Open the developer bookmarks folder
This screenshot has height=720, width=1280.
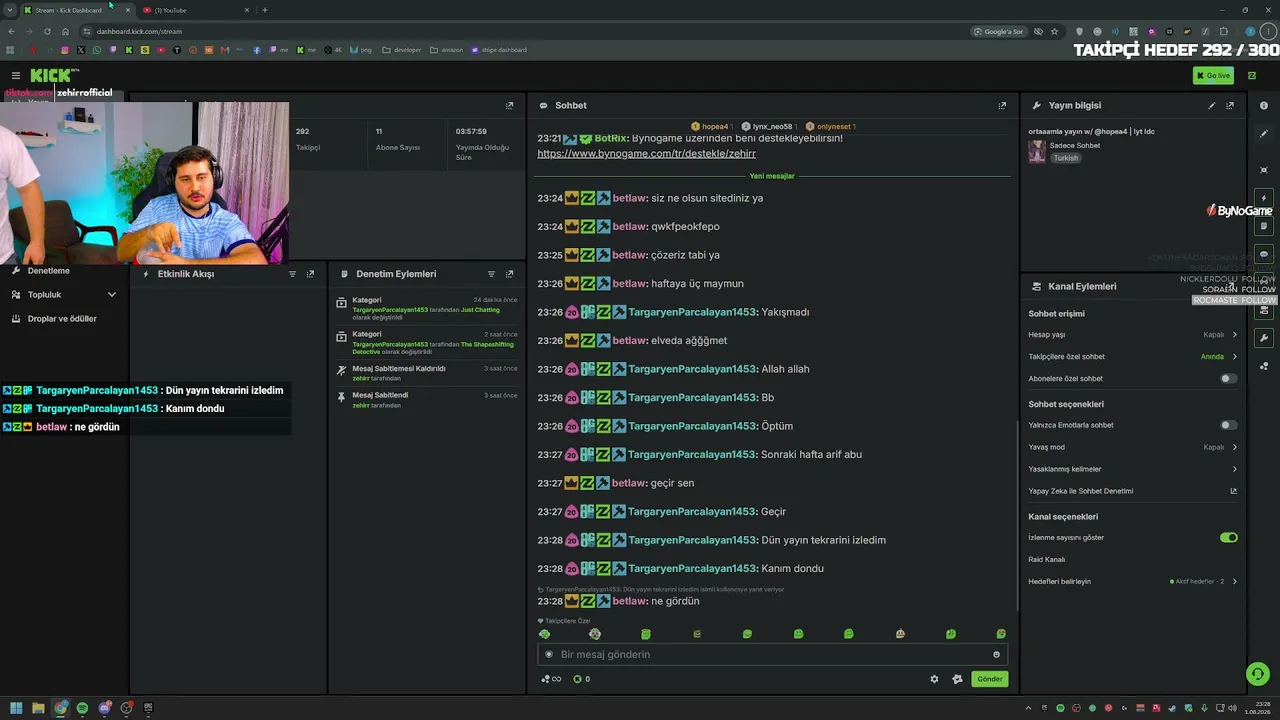[x=402, y=50]
